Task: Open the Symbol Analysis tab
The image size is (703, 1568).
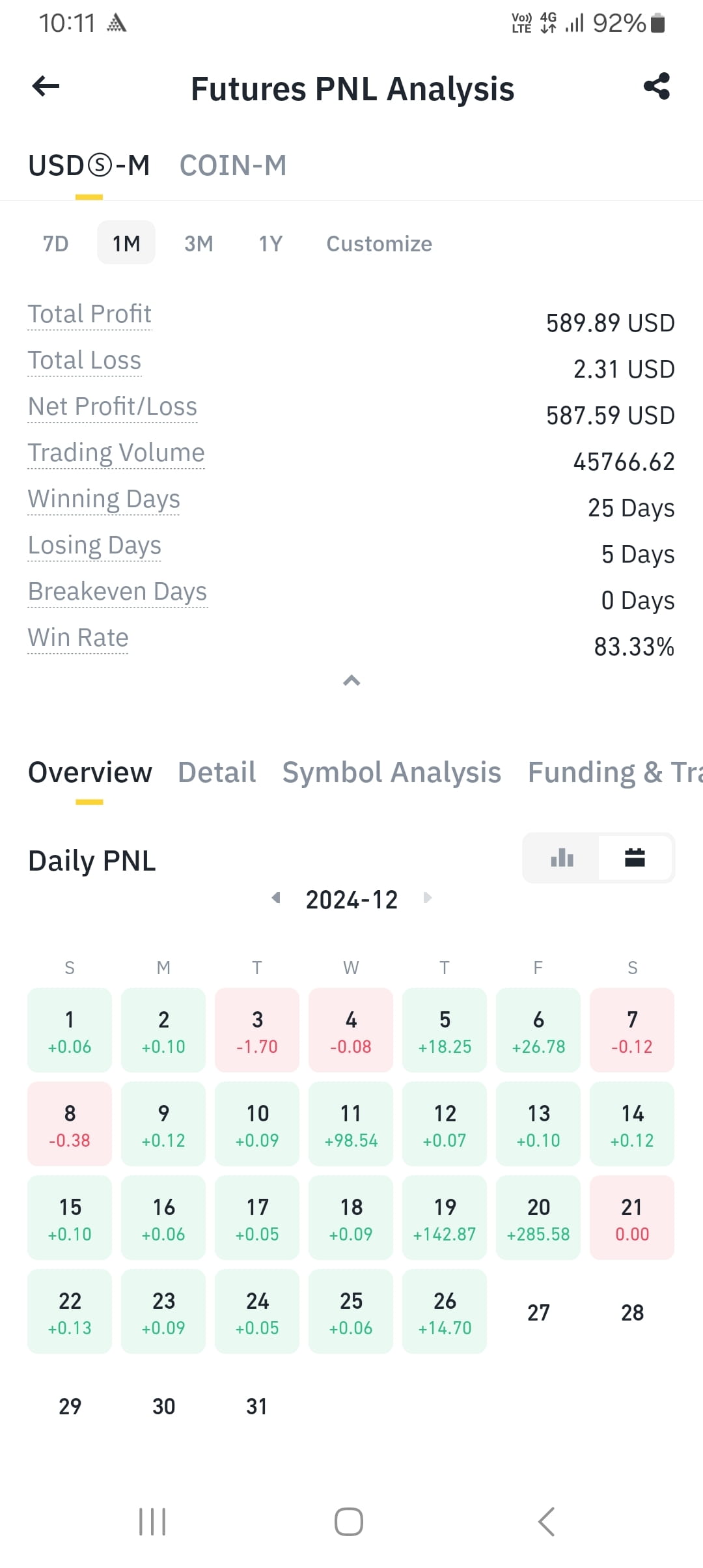Action: (392, 772)
